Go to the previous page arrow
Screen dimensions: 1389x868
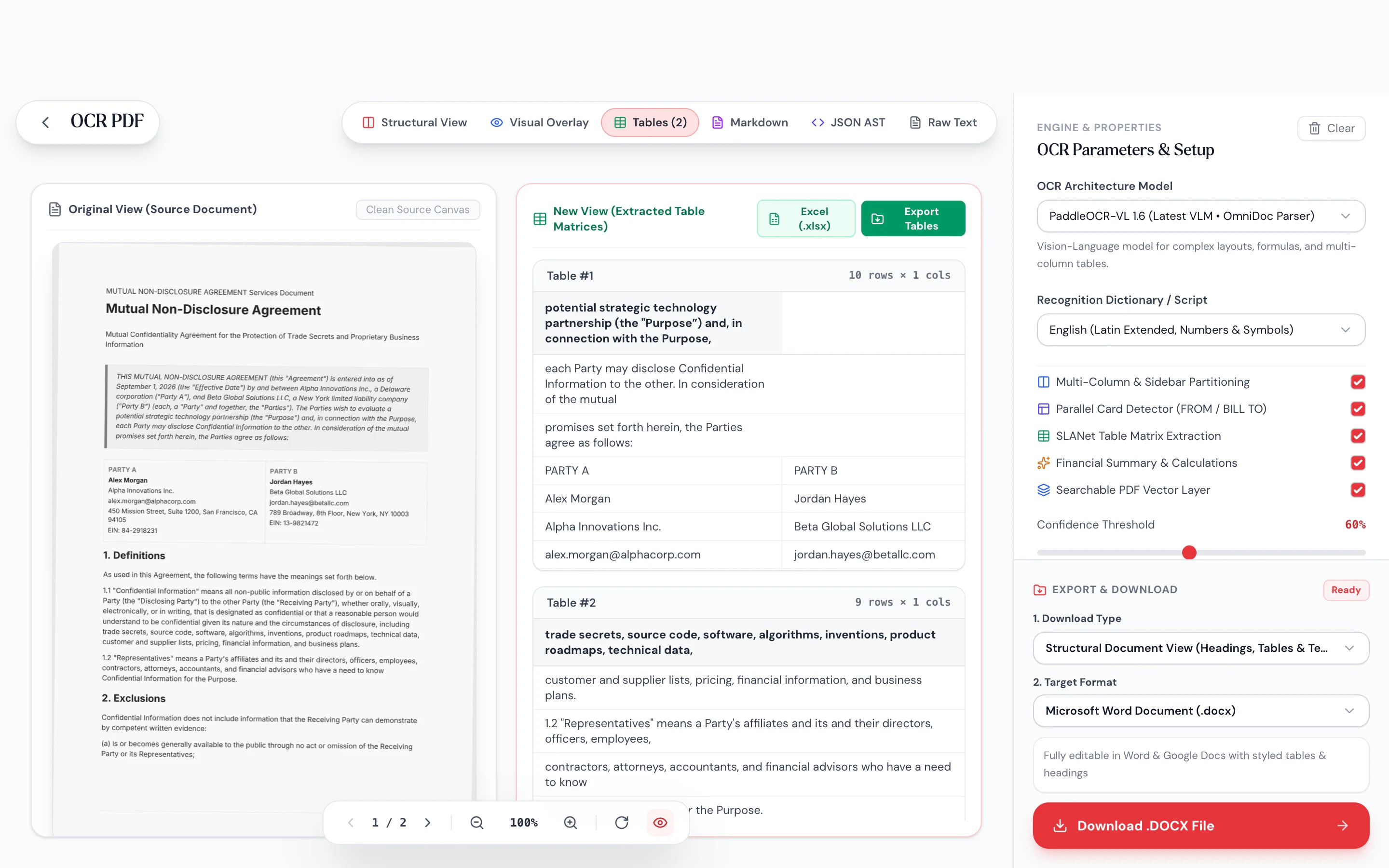coord(351,823)
